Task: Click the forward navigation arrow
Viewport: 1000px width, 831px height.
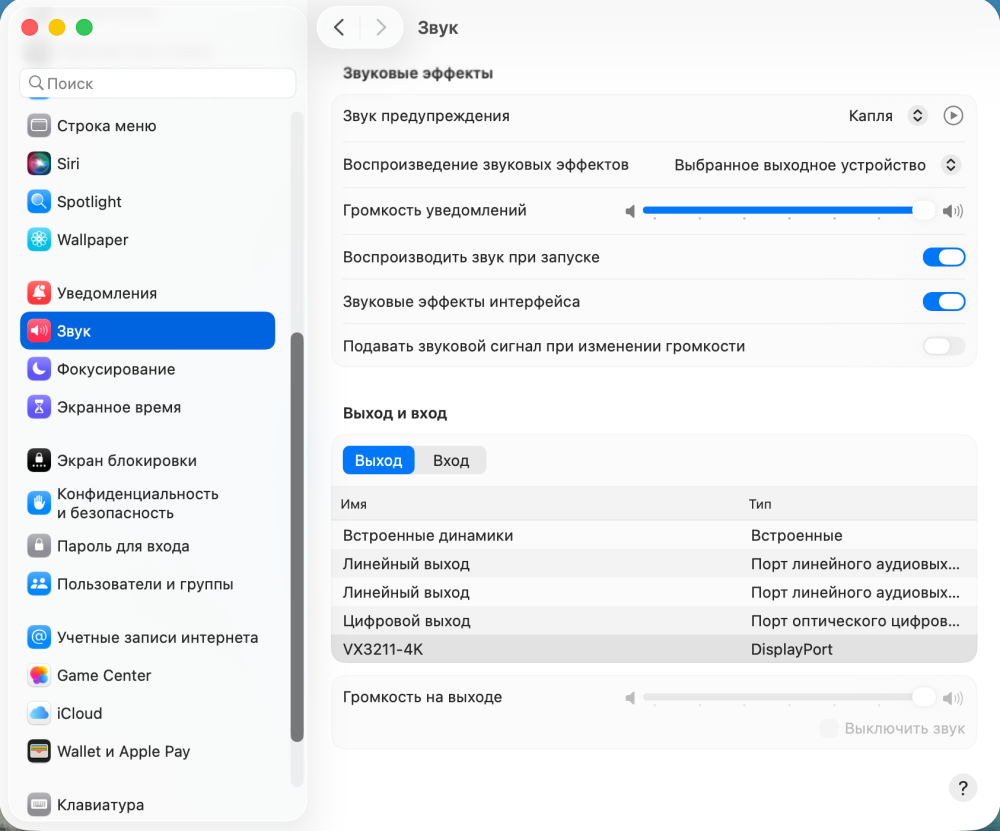Action: point(381,27)
